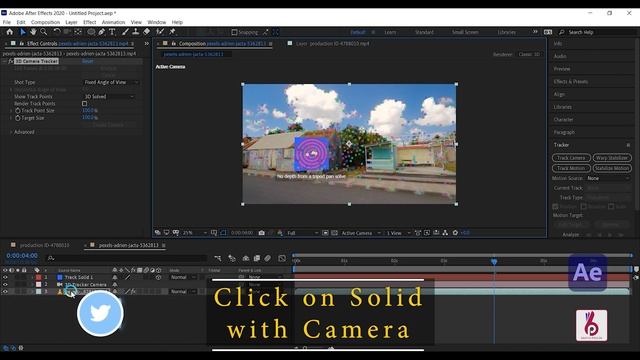Select the Ellipse shape tool

(x=91, y=32)
